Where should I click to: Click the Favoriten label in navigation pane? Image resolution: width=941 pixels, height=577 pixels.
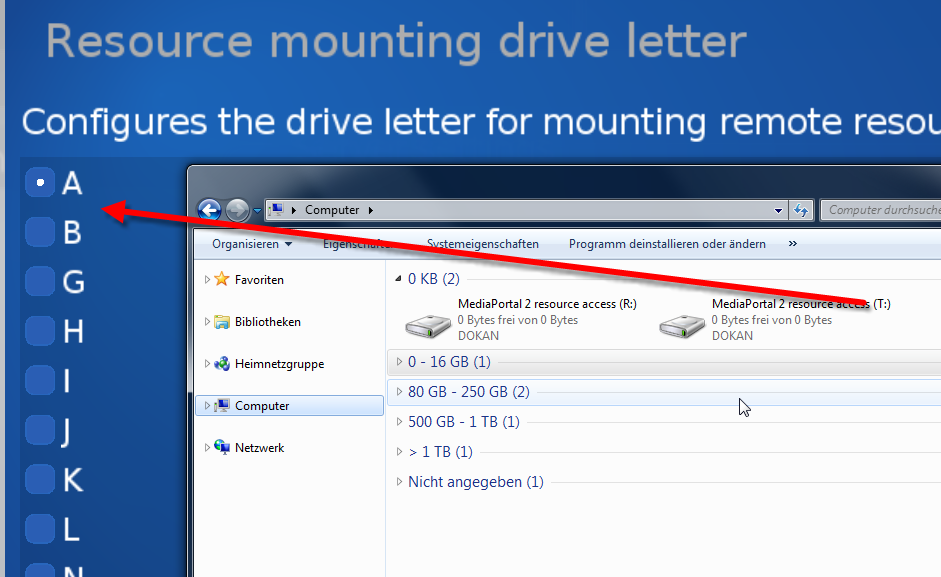pyautogui.click(x=259, y=280)
